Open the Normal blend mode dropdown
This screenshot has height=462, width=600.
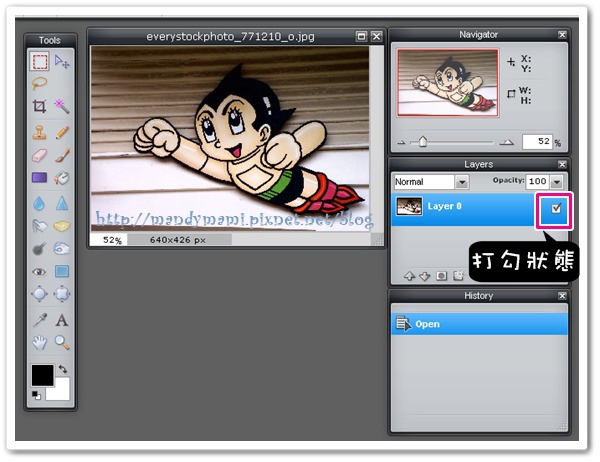click(462, 182)
